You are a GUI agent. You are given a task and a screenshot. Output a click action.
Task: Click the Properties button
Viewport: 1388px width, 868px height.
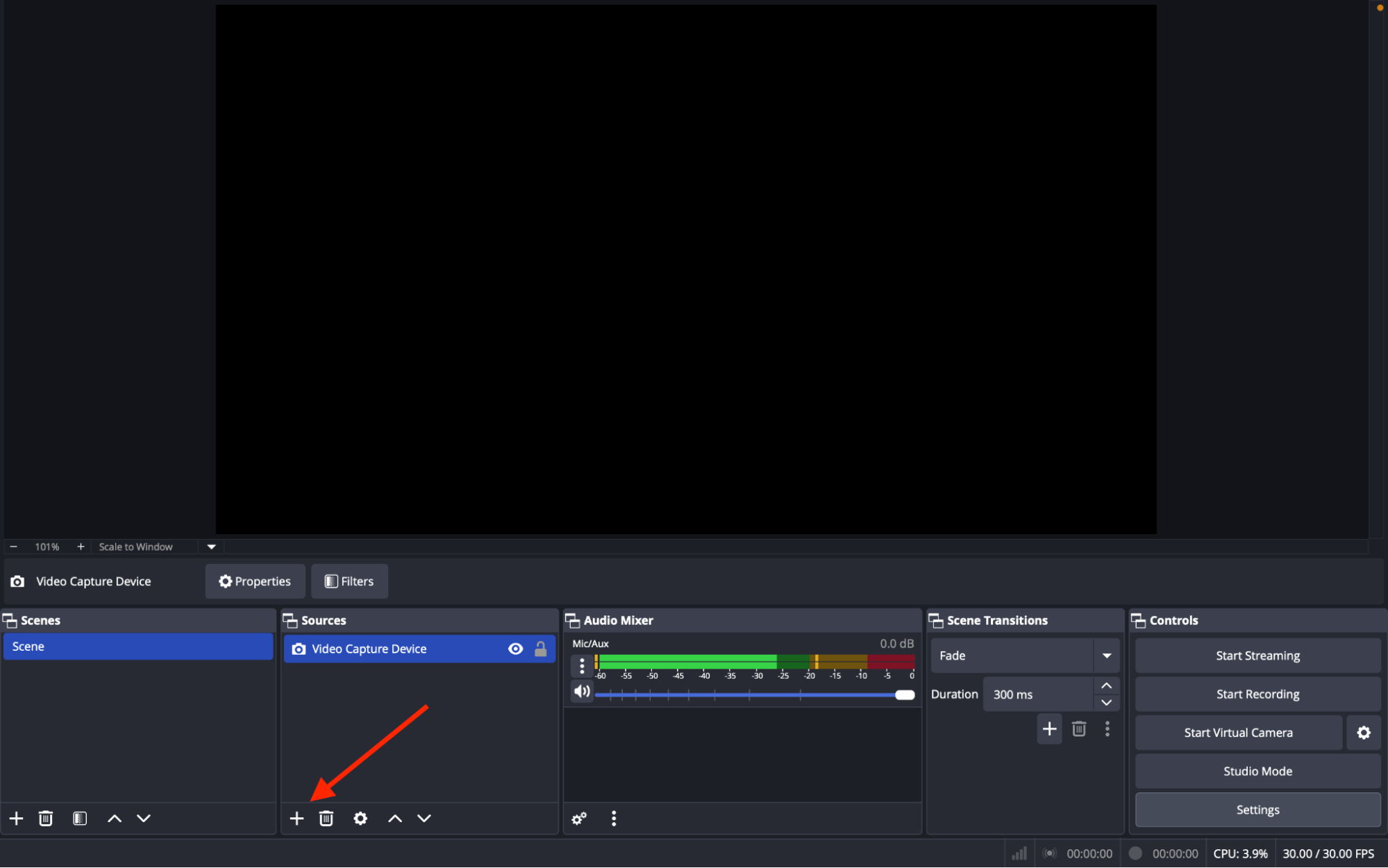255,582
